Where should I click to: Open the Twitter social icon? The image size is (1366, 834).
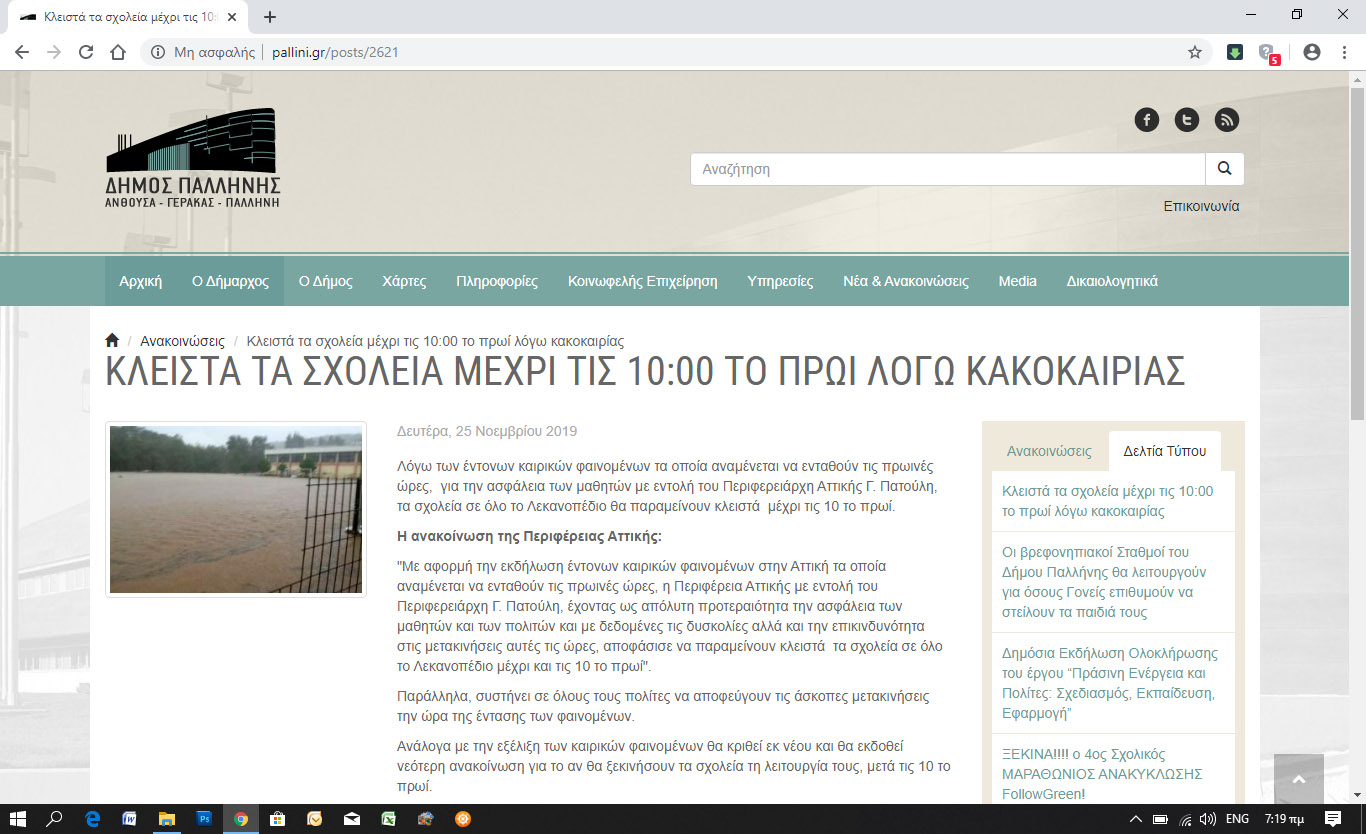click(1187, 120)
